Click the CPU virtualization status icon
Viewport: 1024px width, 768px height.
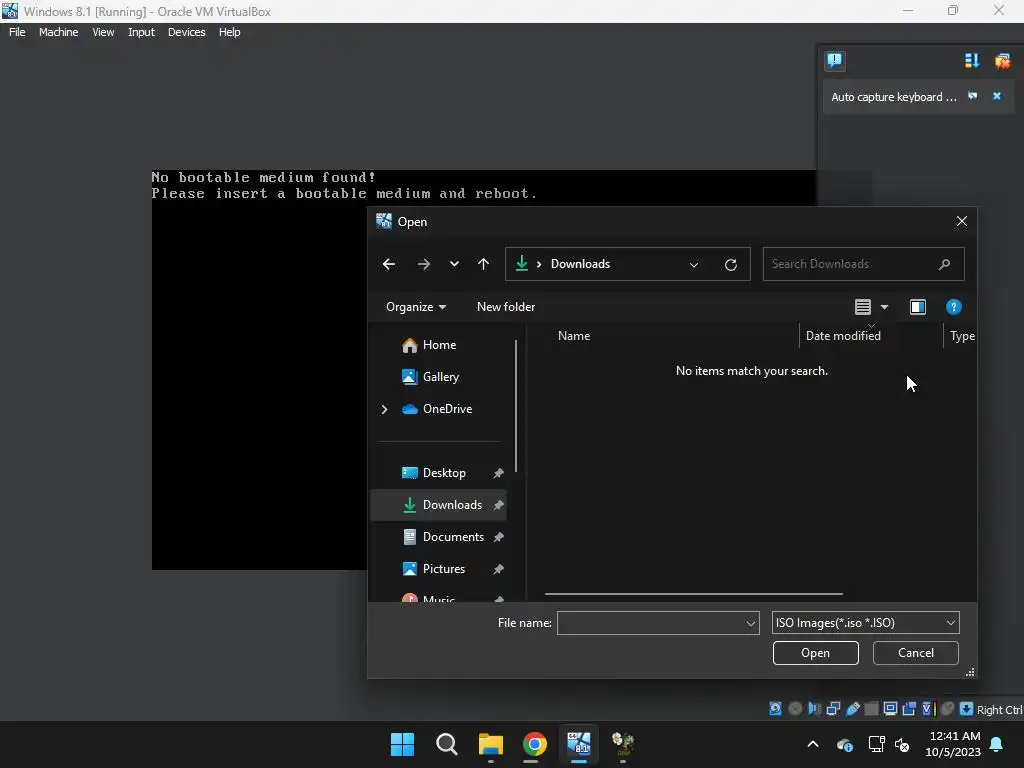click(x=928, y=709)
